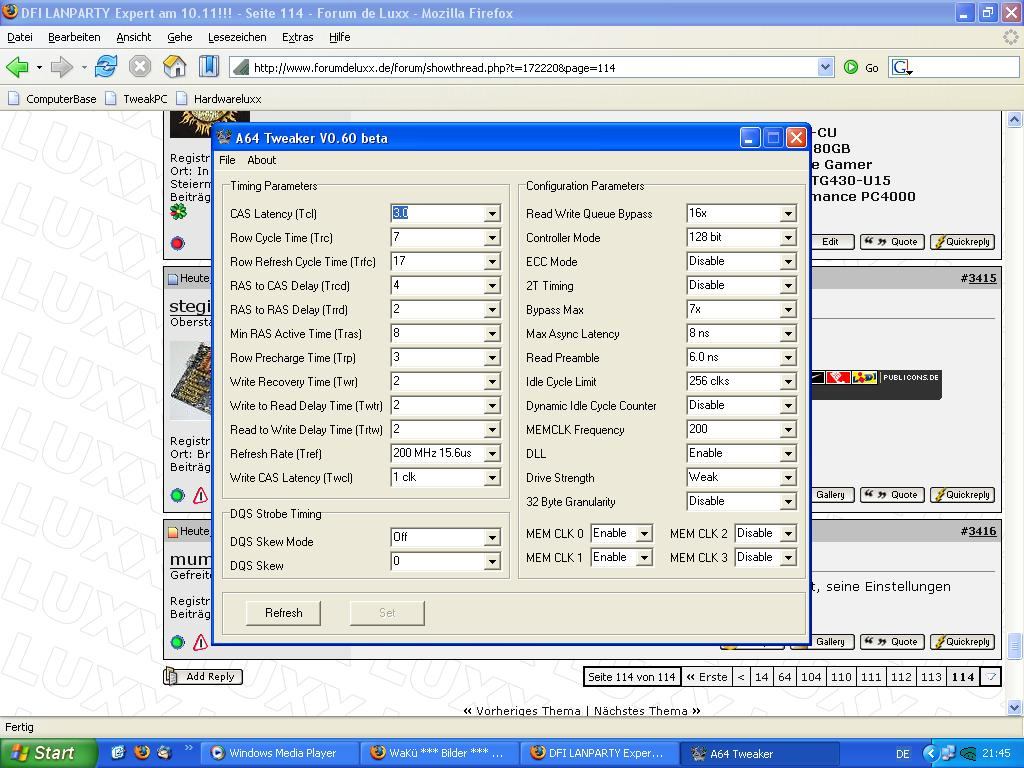Viewport: 1024px width, 768px height.
Task: Open the Lesezeichen menu
Action: (237, 37)
